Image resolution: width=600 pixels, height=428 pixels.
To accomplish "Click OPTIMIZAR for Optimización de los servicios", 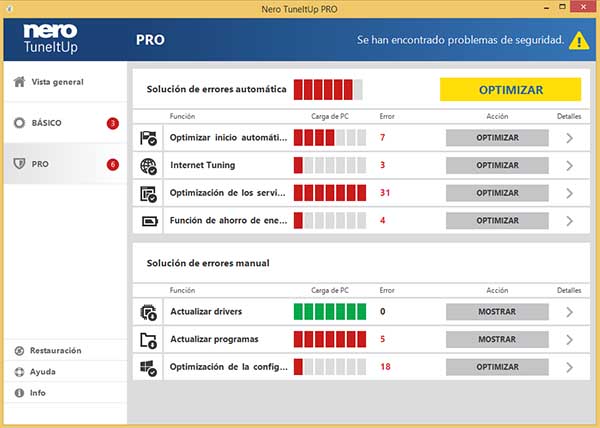I will point(497,193).
